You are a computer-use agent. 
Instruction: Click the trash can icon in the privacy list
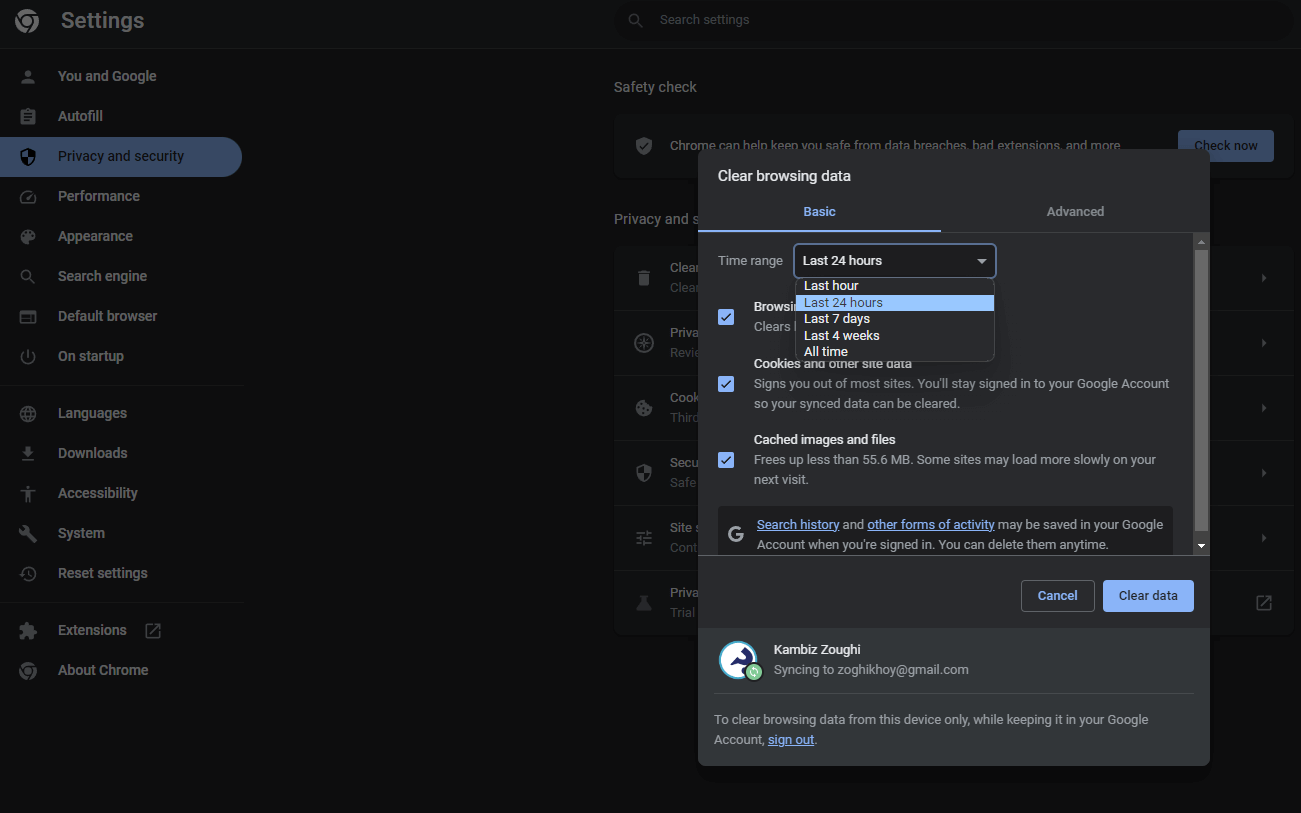click(645, 277)
